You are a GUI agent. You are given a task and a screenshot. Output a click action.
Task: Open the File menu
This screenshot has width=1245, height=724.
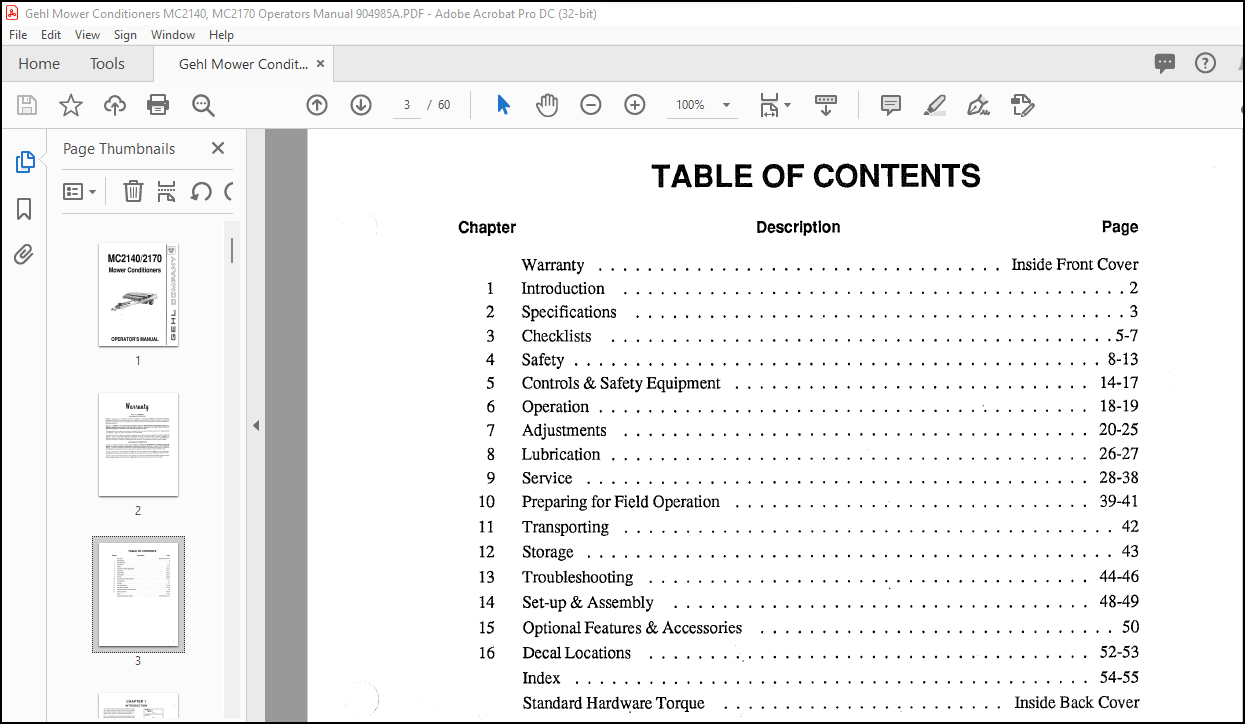tap(18, 34)
